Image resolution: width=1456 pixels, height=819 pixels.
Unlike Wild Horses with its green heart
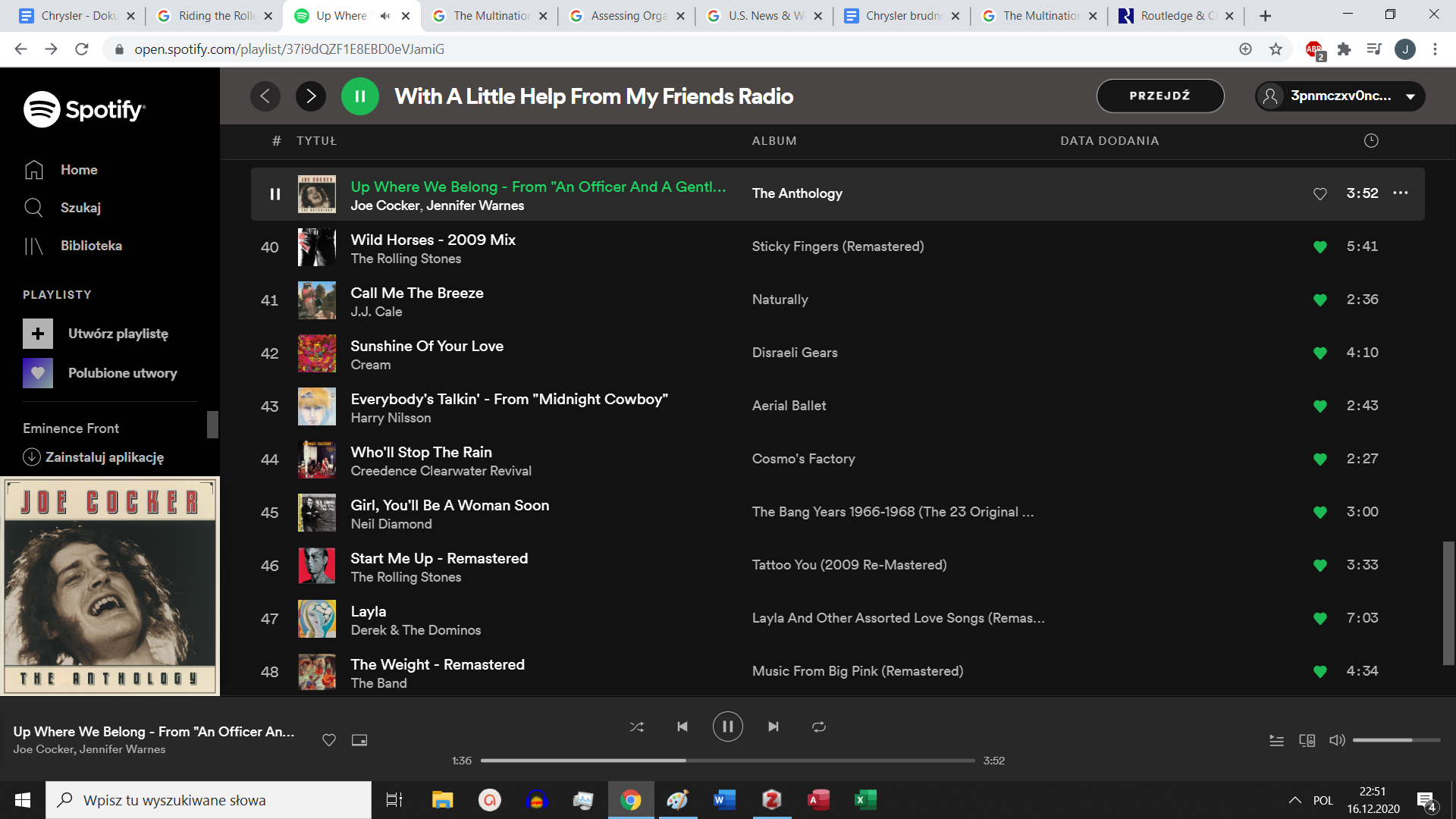1319,247
